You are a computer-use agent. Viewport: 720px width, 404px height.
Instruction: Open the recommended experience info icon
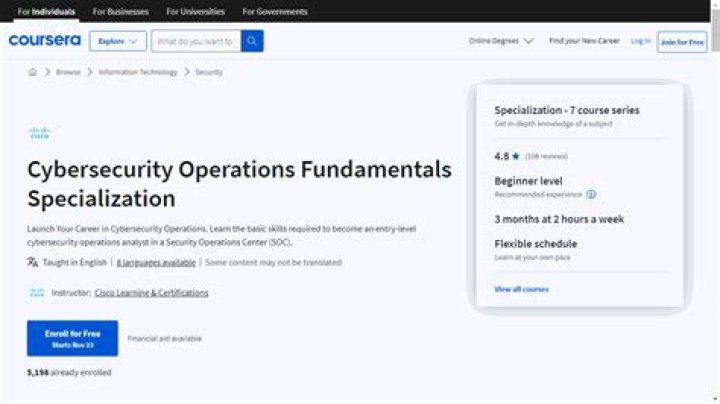click(x=591, y=194)
